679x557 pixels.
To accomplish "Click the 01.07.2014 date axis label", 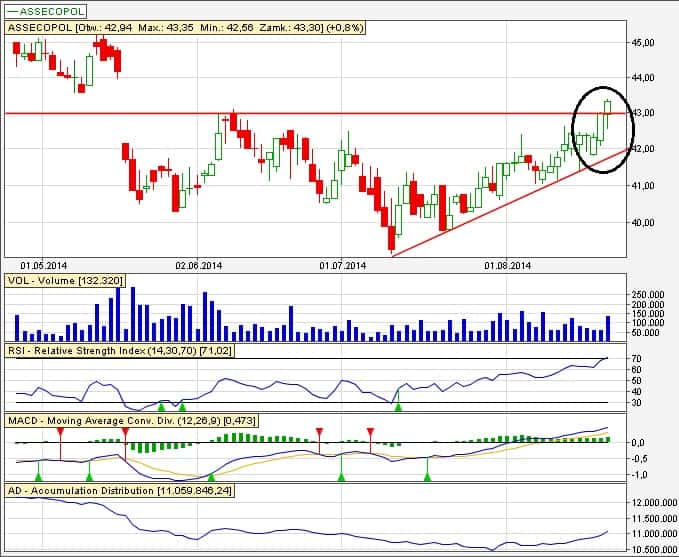I will [x=343, y=266].
